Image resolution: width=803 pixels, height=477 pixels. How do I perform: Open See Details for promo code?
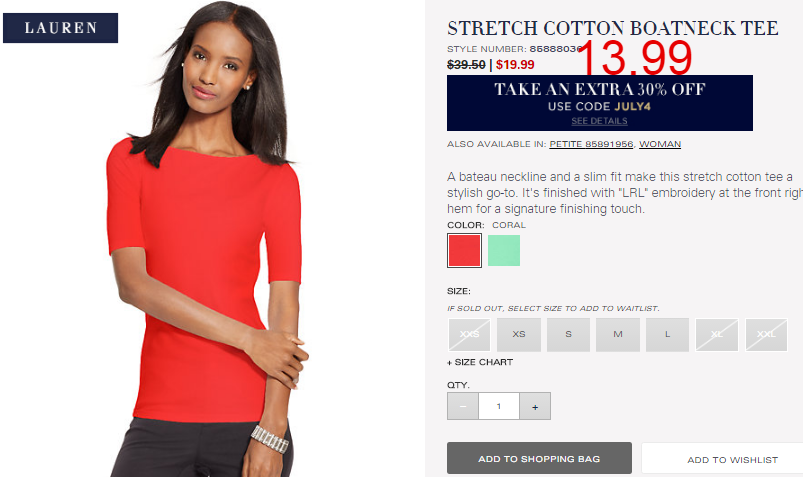point(599,121)
